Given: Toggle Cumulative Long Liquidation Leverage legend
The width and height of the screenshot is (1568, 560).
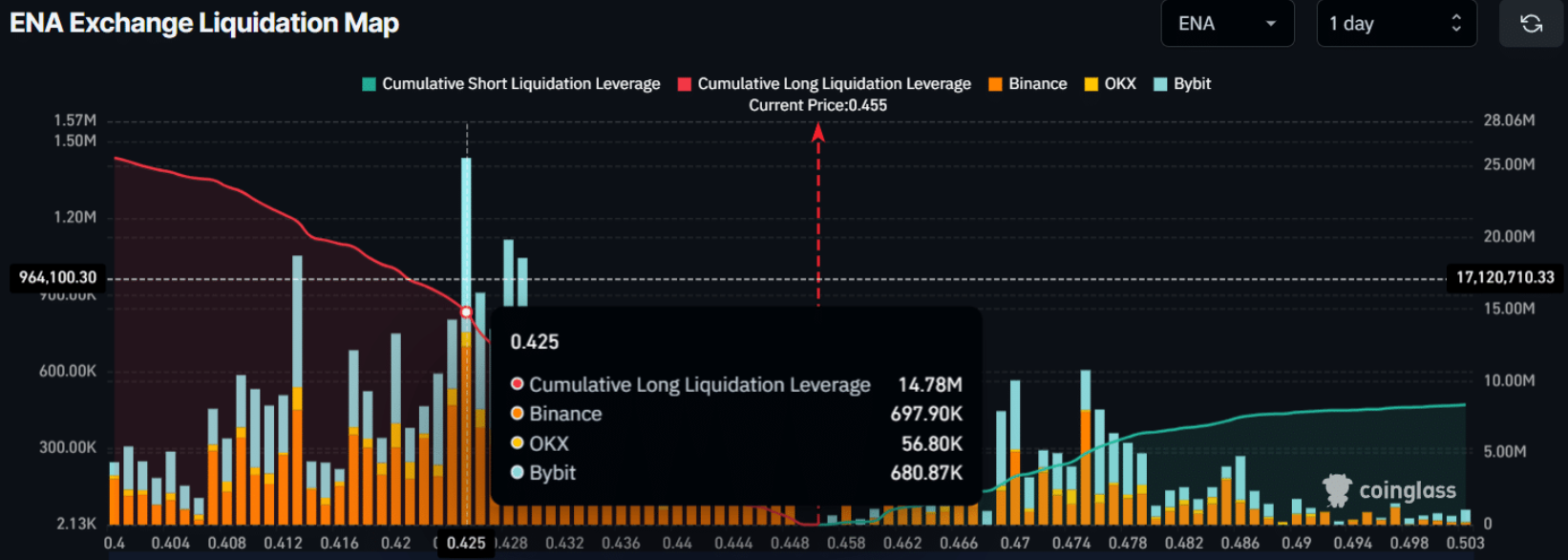Looking at the screenshot, I should click(834, 84).
